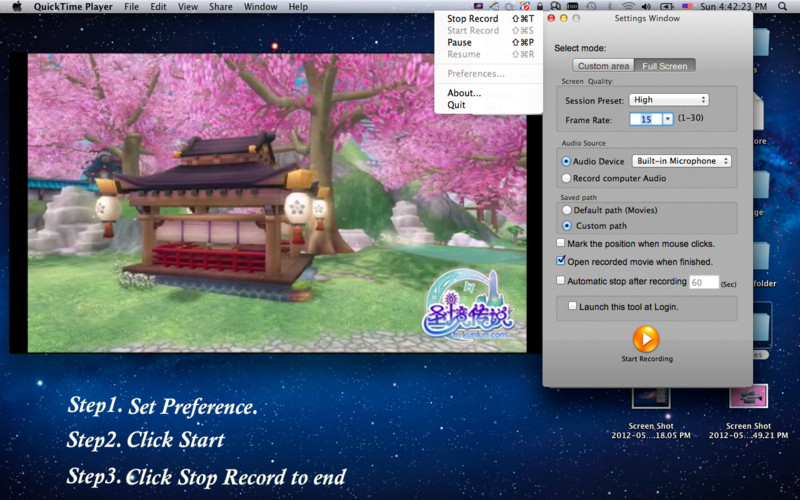The width and height of the screenshot is (800, 500).
Task: Click the QuickTime video of cherry trees
Action: tap(277, 203)
